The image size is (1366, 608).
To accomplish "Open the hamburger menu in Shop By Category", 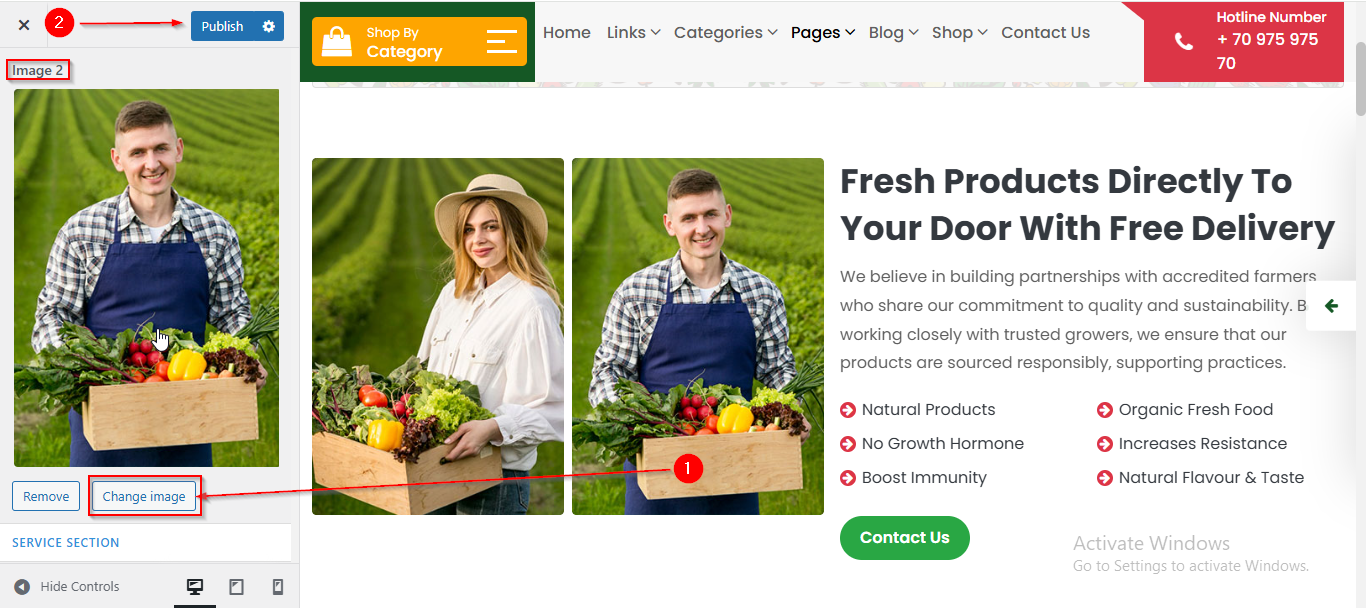I will 502,42.
